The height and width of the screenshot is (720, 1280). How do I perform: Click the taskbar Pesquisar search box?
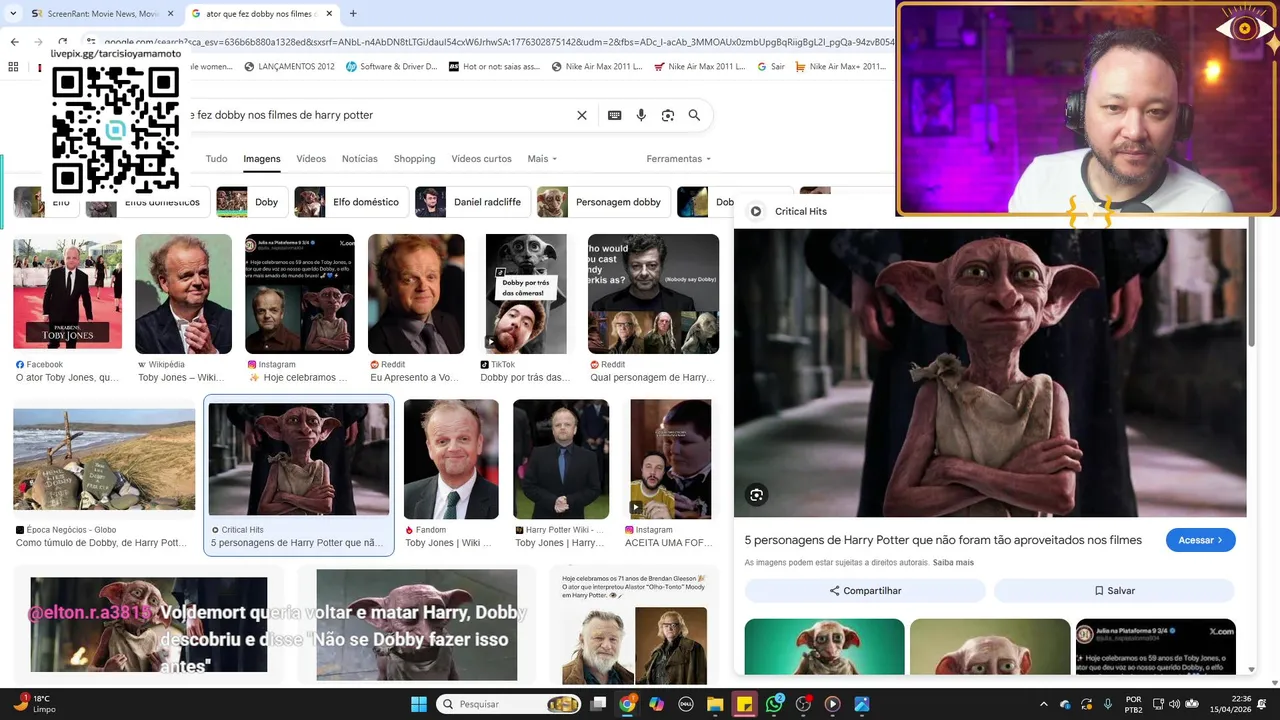[508, 704]
